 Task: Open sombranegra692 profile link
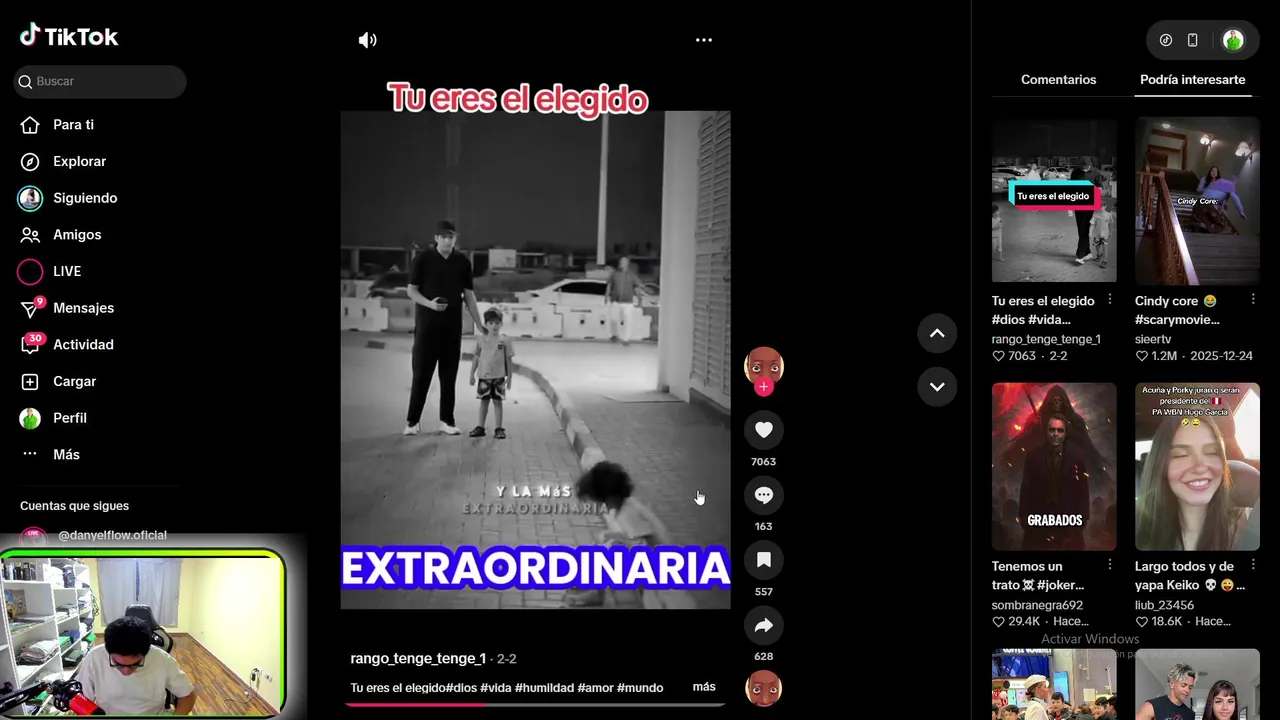coord(1037,605)
